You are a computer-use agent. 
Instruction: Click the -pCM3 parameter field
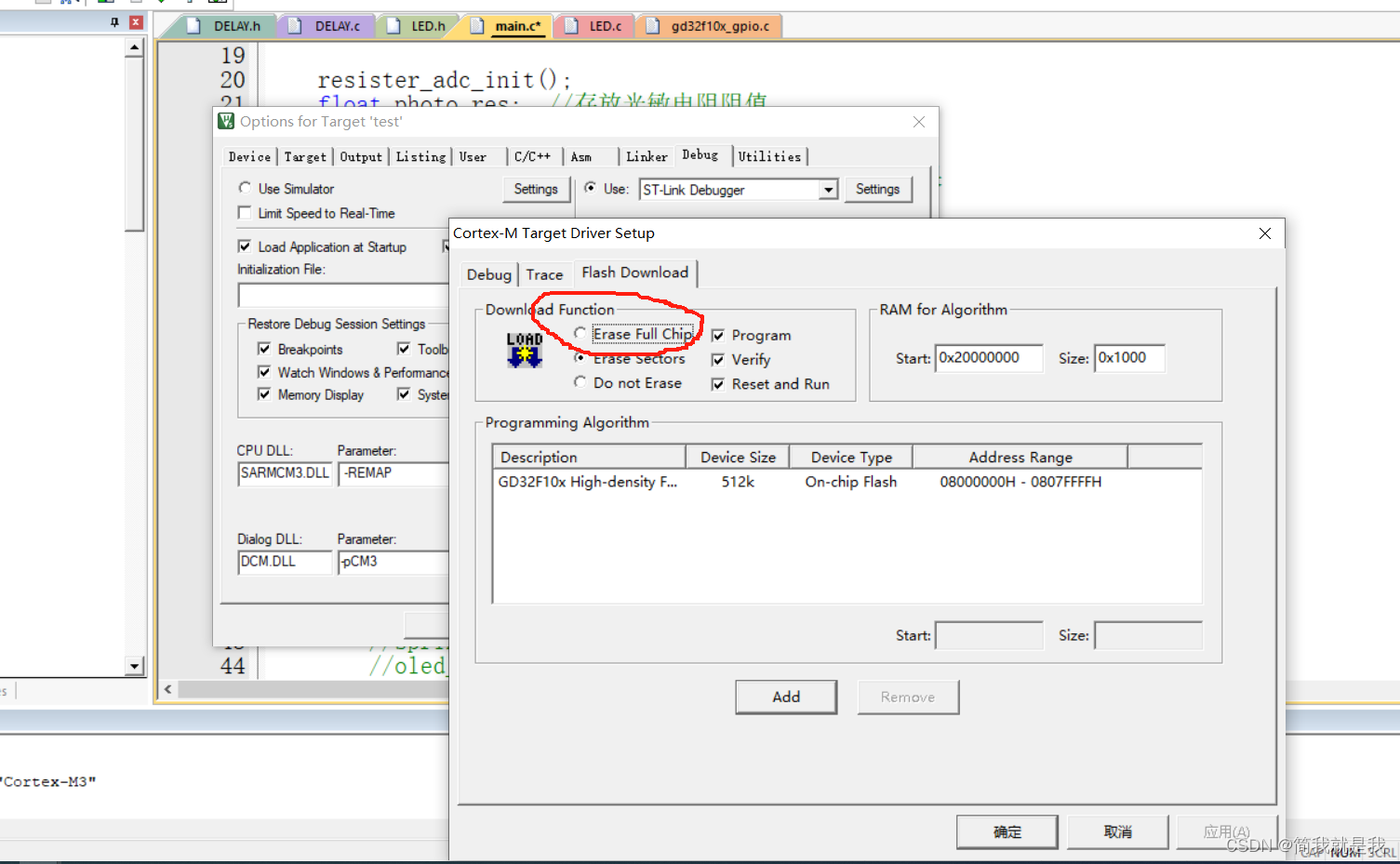point(395,562)
